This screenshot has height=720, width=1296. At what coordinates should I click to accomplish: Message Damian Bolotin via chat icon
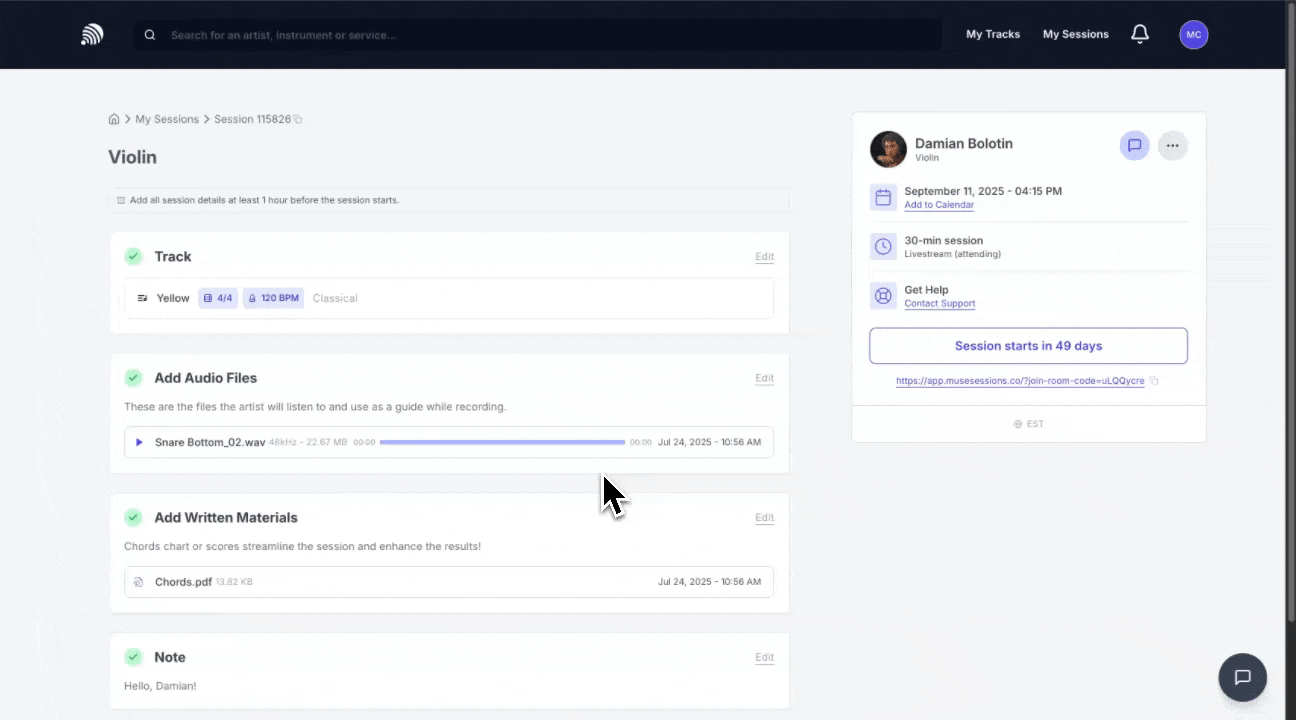point(1134,146)
